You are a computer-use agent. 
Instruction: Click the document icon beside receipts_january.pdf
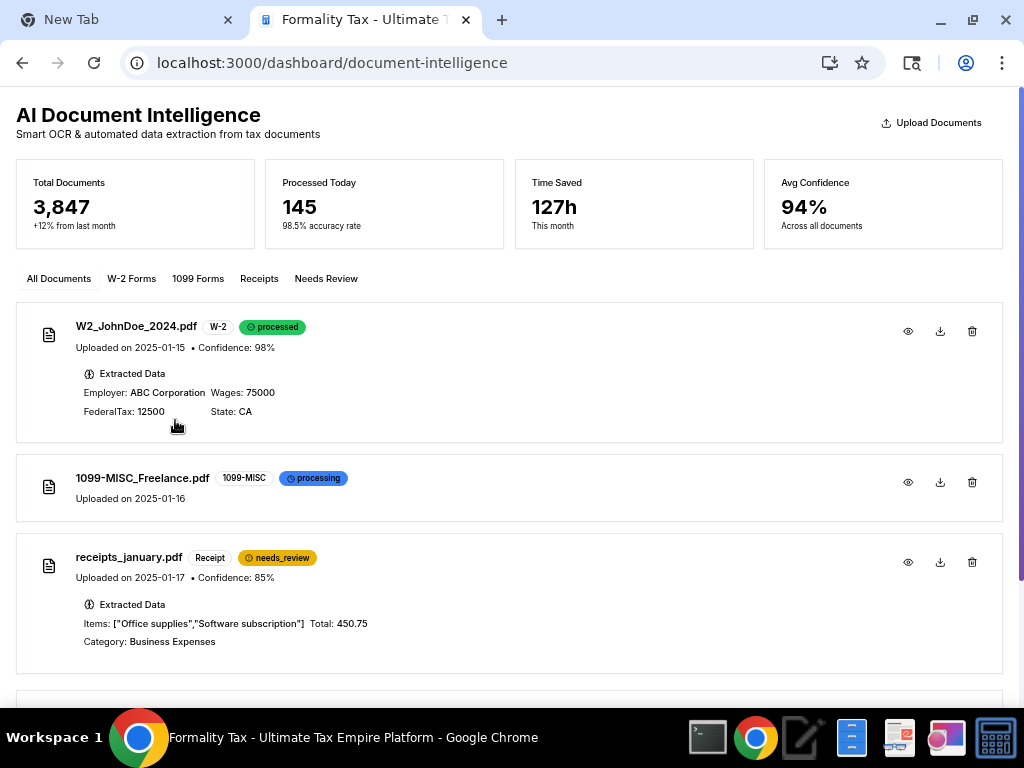coord(49,565)
